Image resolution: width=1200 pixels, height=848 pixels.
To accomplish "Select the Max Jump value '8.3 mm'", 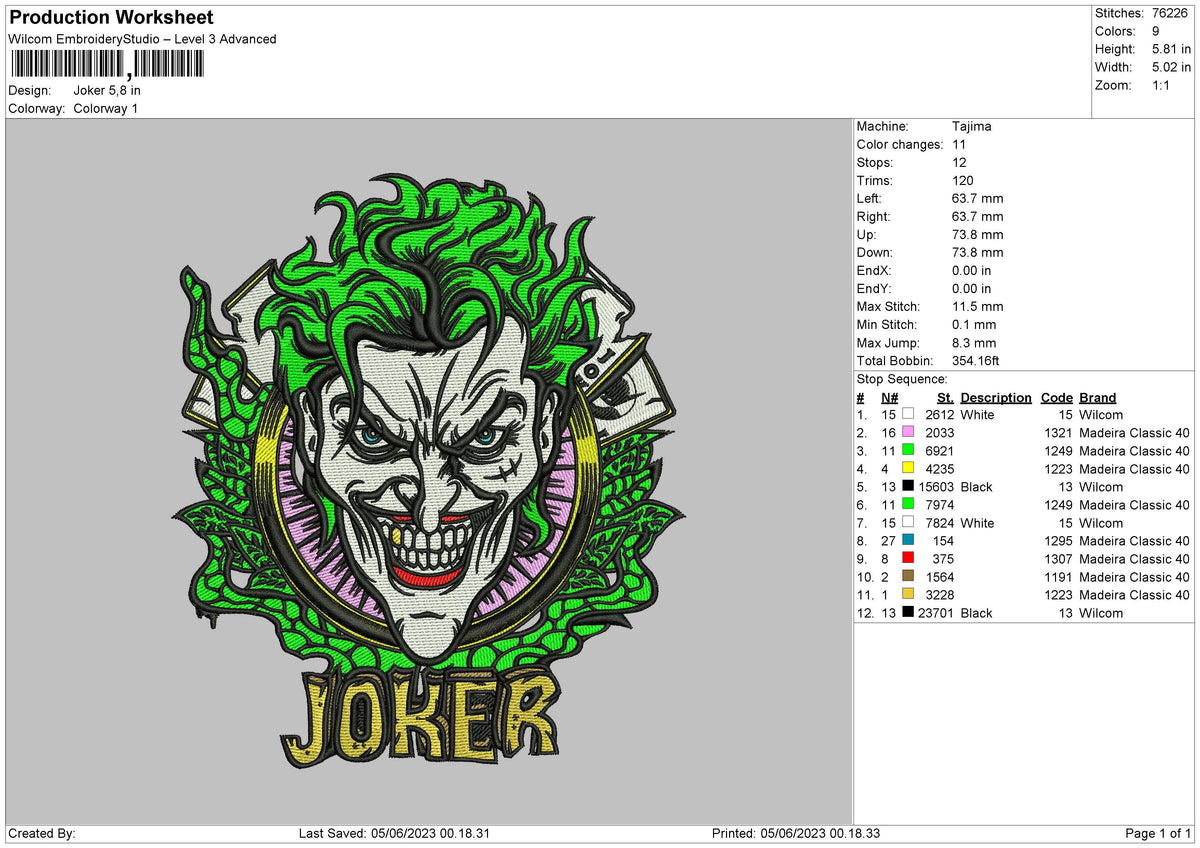I will pyautogui.click(x=974, y=342).
